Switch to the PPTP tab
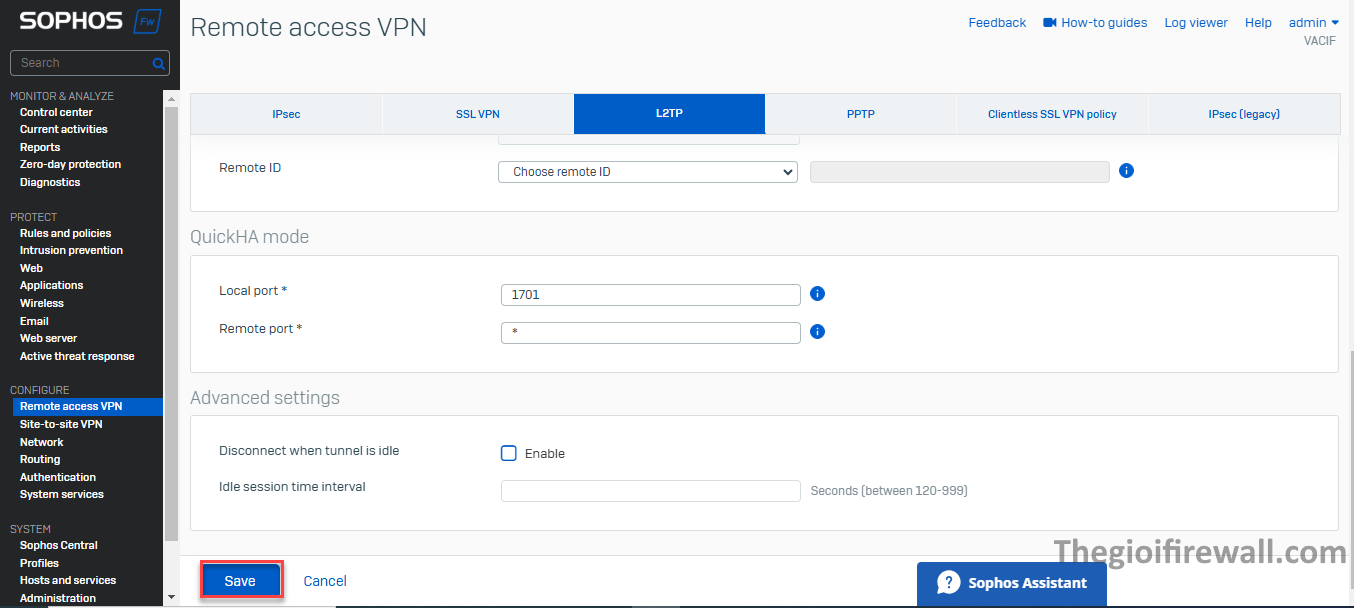The height and width of the screenshot is (608, 1354). tap(860, 114)
